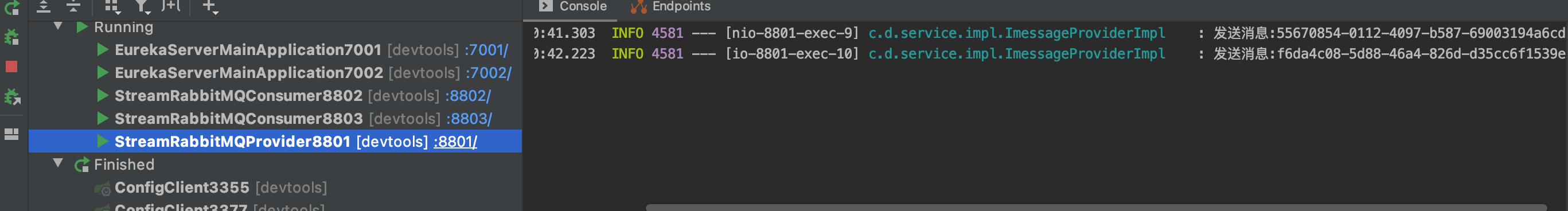This screenshot has height=211, width=1568.
Task: Click the Rerun green arrow icon
Action: coord(11,8)
